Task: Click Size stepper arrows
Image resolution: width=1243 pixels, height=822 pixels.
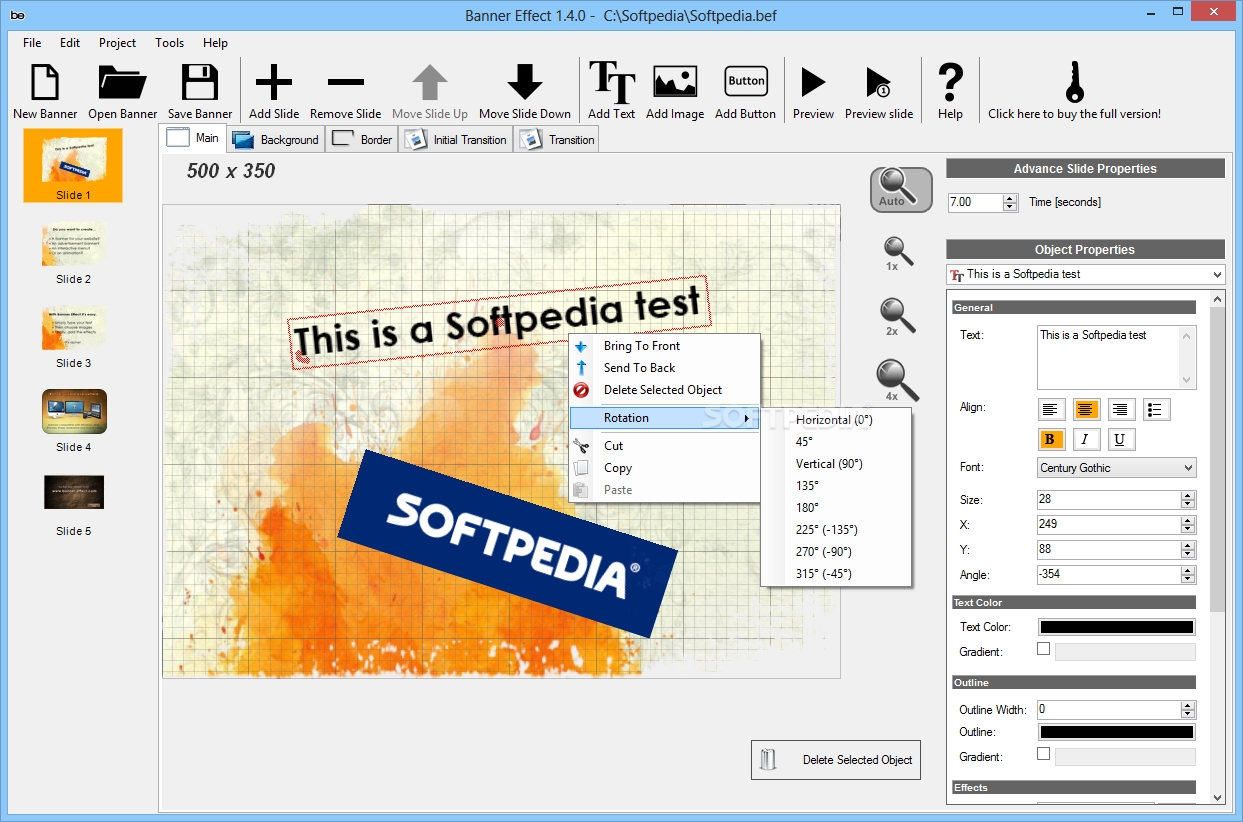Action: click(1188, 499)
